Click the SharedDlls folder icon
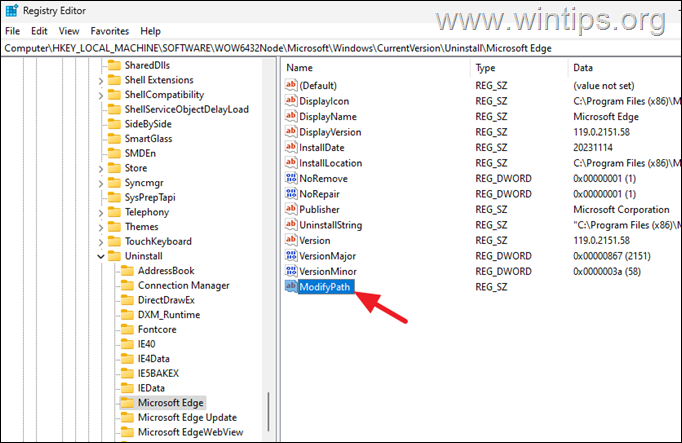 pyautogui.click(x=114, y=65)
